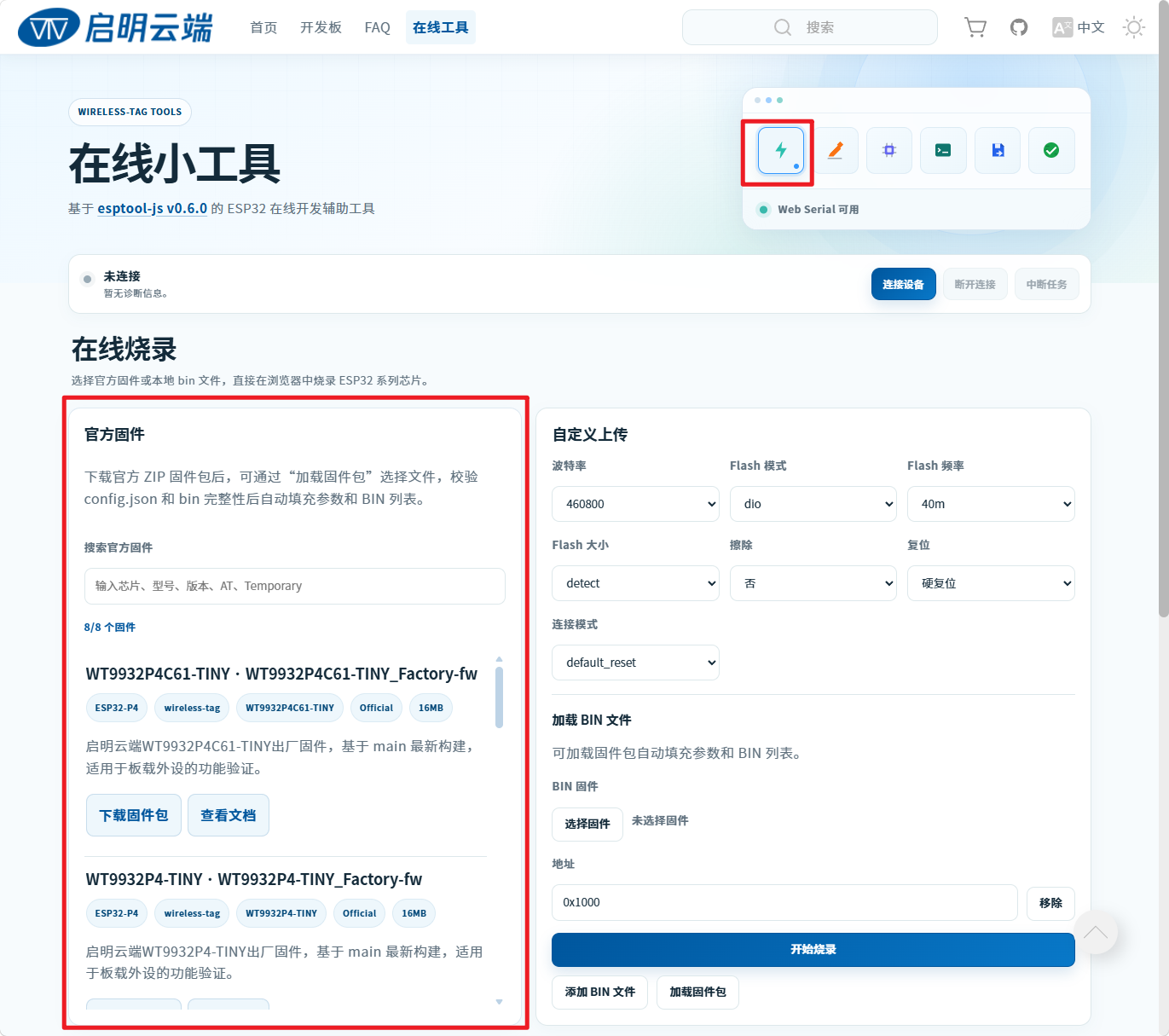Click the 加载固件包 button
This screenshot has width=1169, height=1036.
[x=697, y=992]
